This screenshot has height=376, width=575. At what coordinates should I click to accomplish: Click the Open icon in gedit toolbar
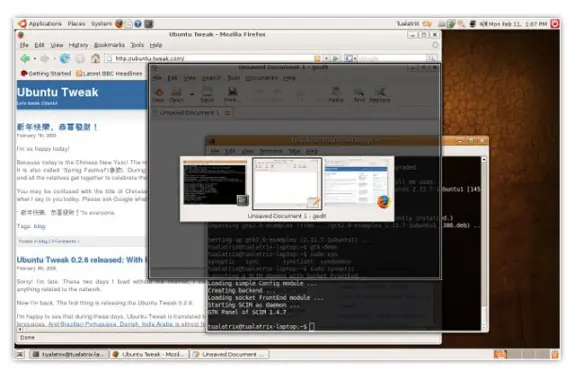click(176, 94)
